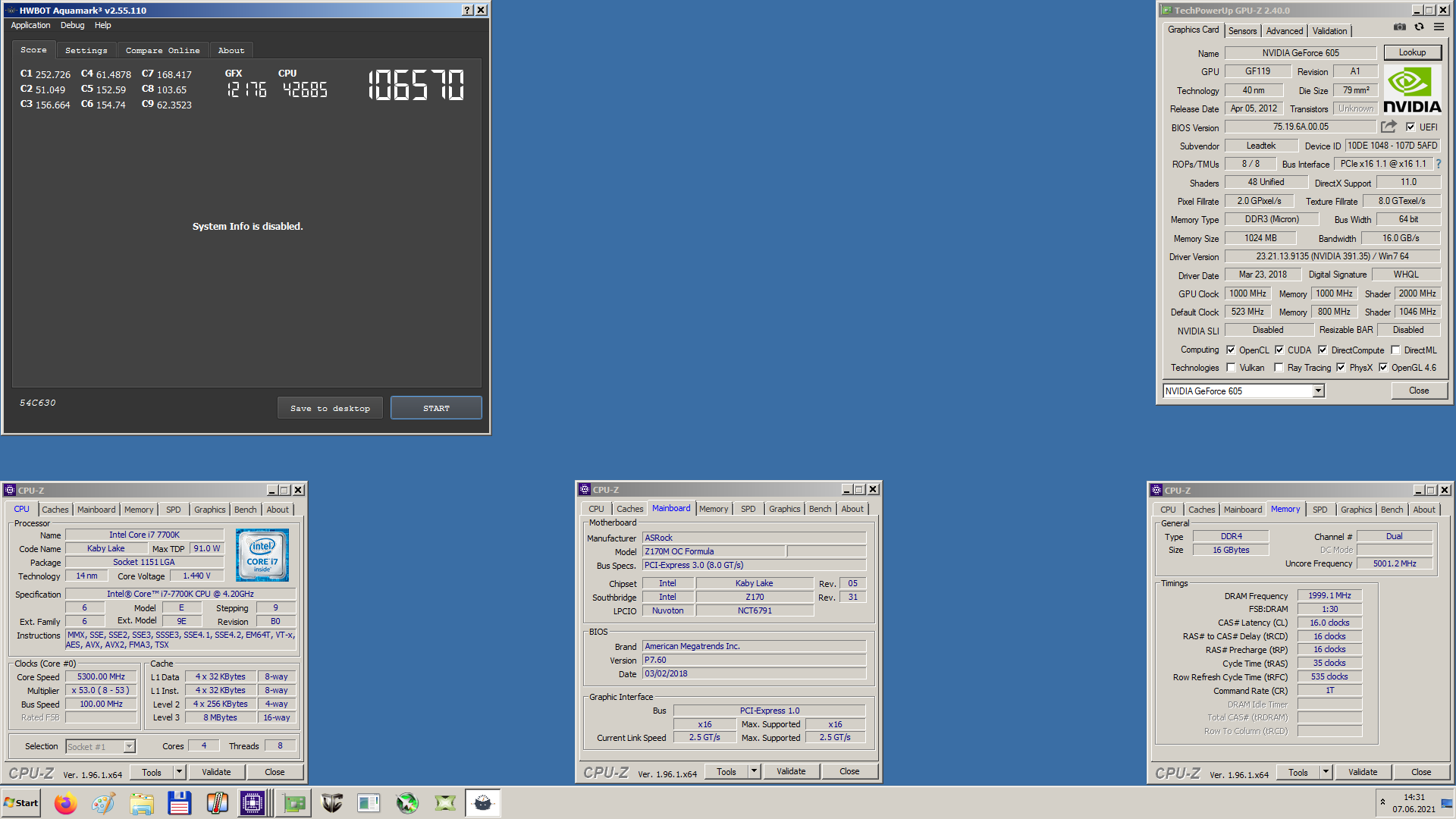Open the Advanced tab in GPU-Z
Viewport: 1456px width, 819px height.
(1285, 30)
